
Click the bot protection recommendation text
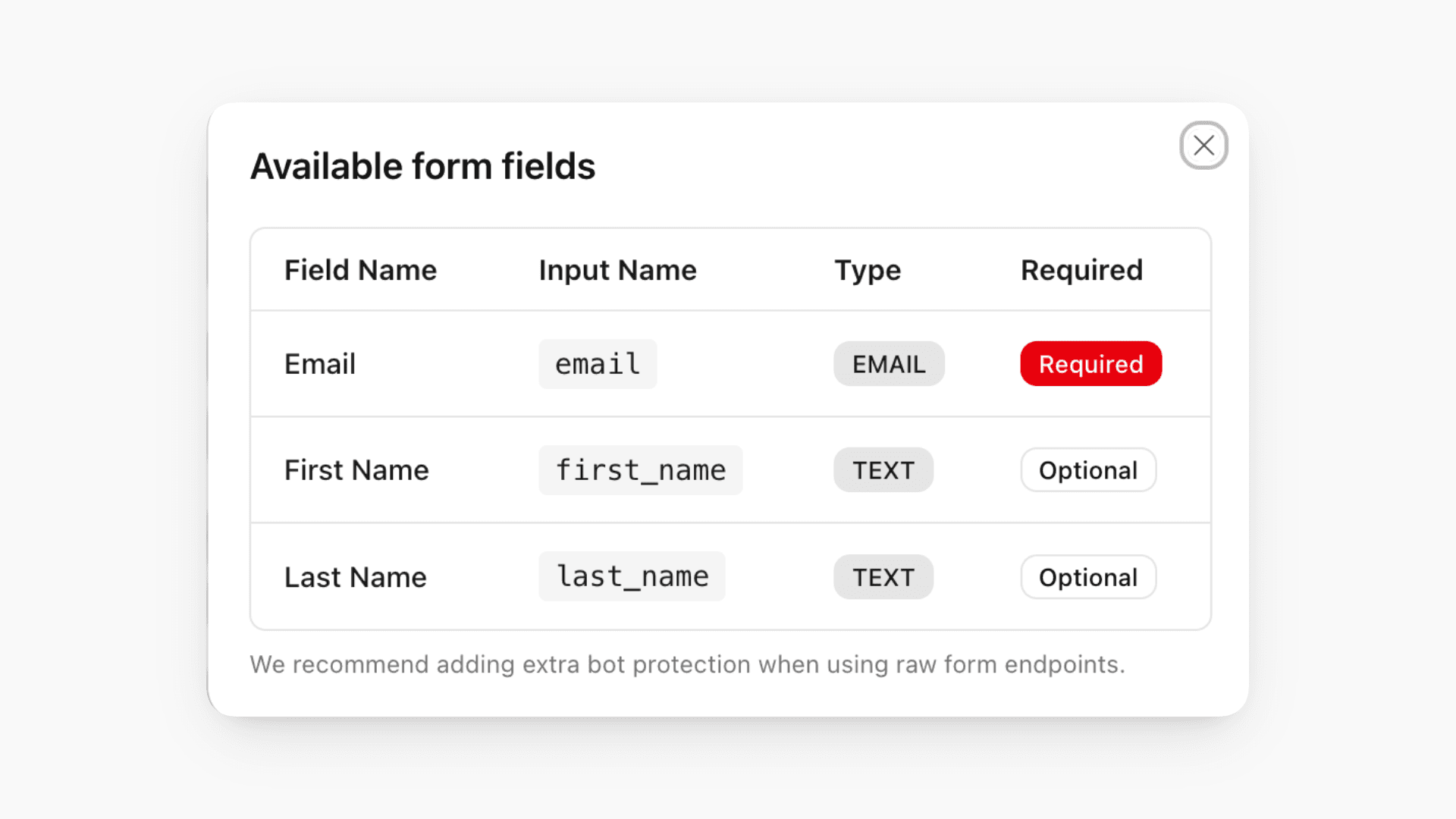pyautogui.click(x=687, y=664)
